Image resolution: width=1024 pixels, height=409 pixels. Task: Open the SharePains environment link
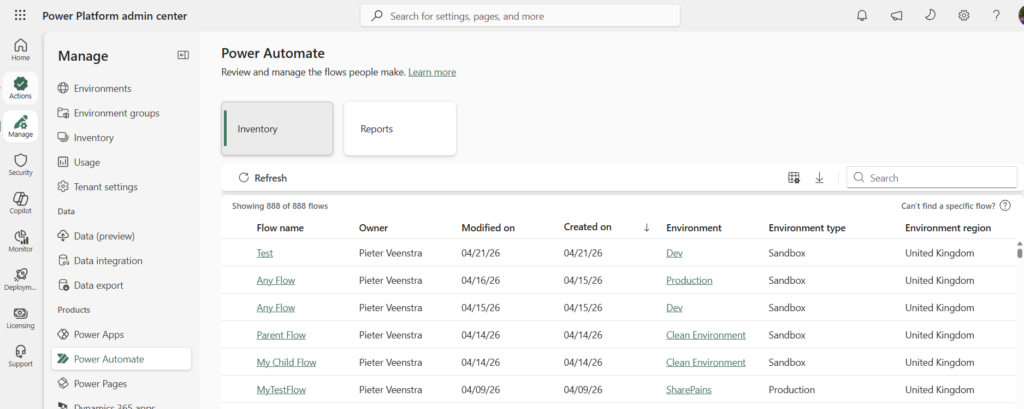pyautogui.click(x=688, y=389)
